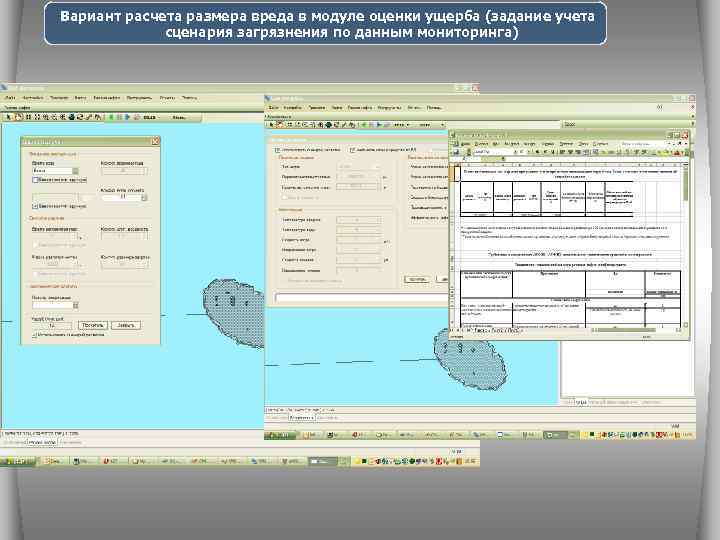Click the calculate button in the right window dialog
Viewport: 720px width, 540px height.
417,279
